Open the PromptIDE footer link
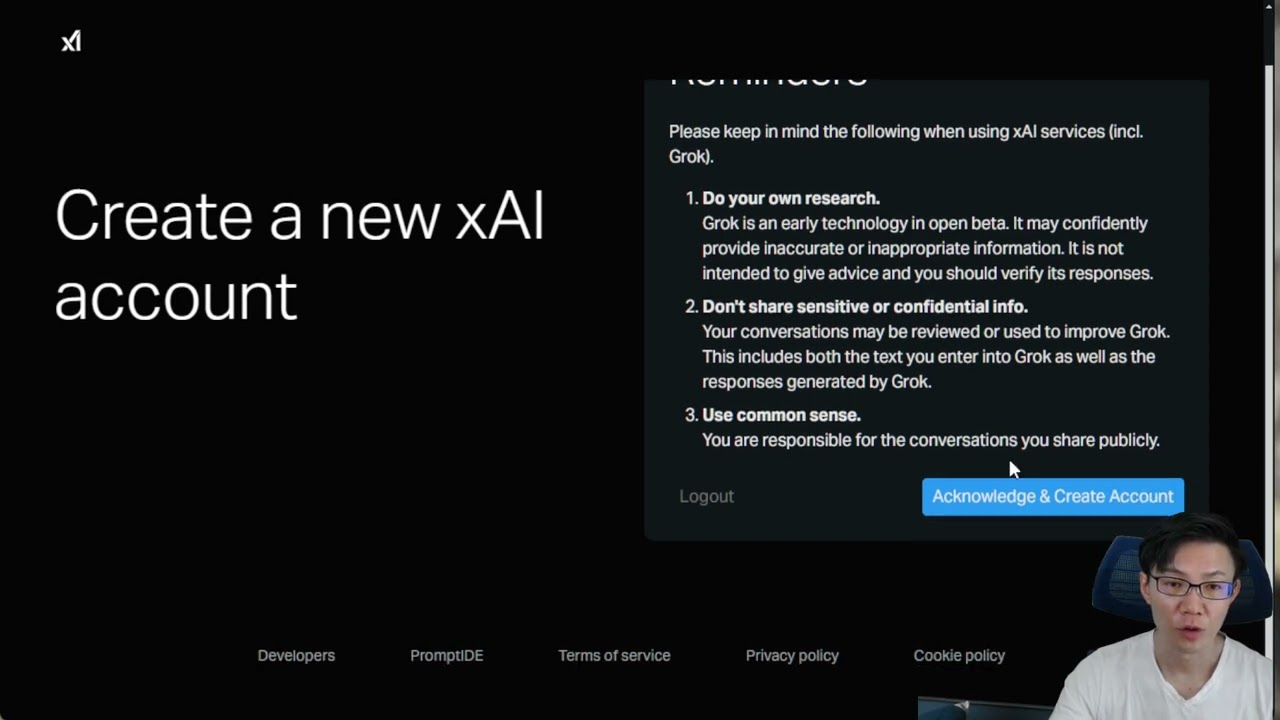This screenshot has width=1280, height=720. pyautogui.click(x=446, y=655)
